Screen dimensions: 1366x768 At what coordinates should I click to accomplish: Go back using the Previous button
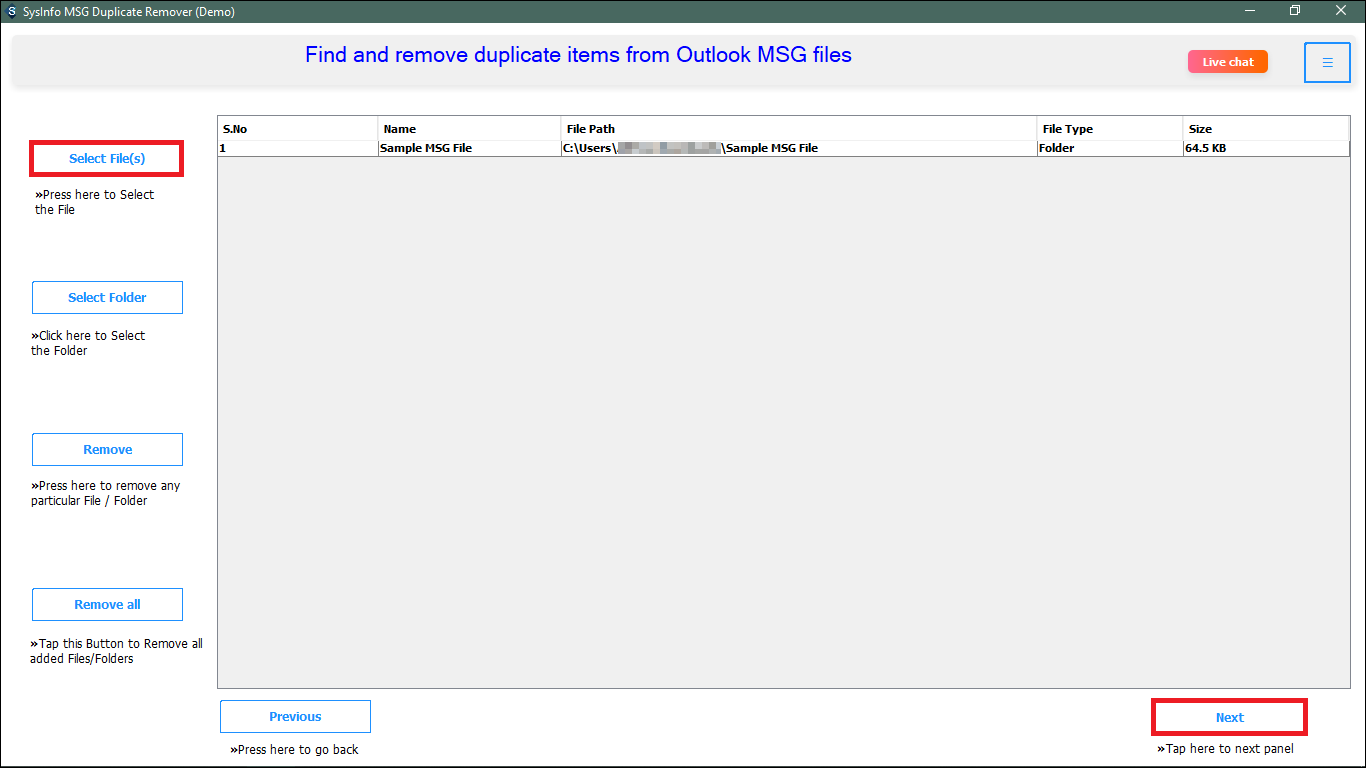(294, 716)
